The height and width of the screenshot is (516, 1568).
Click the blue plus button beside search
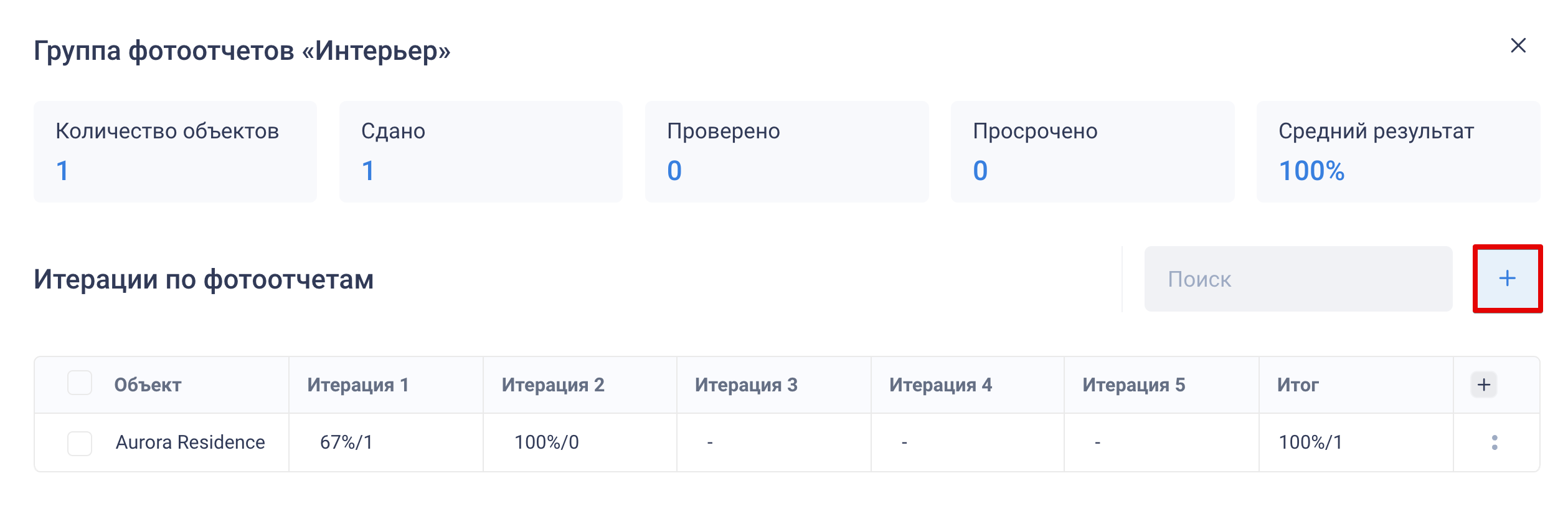[1507, 279]
